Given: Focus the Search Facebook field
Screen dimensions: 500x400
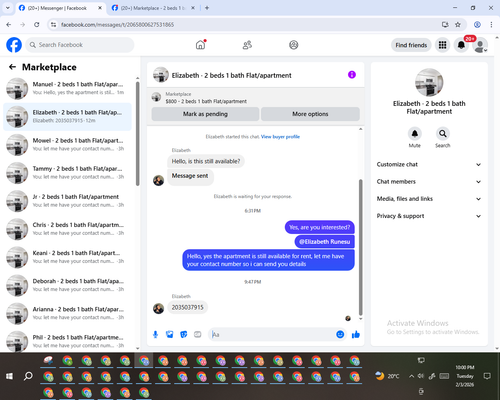Looking at the screenshot, I should 80,45.
